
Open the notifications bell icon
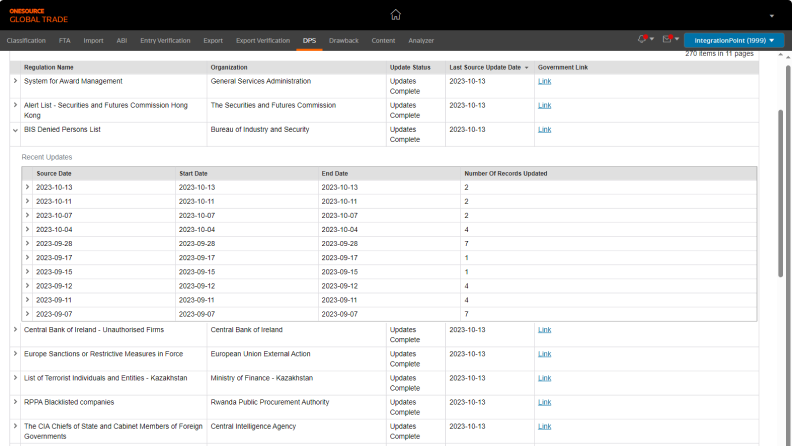tap(642, 40)
